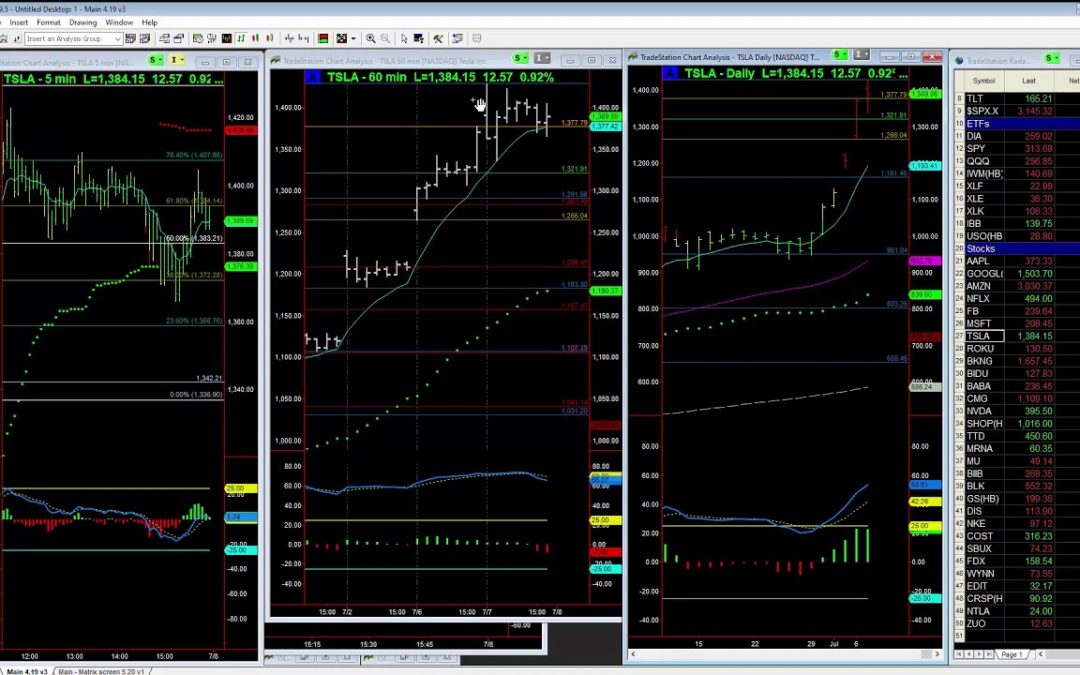The width and height of the screenshot is (1080, 675).
Task: Select the red-green candlestick style icon
Action: (x=256, y=39)
